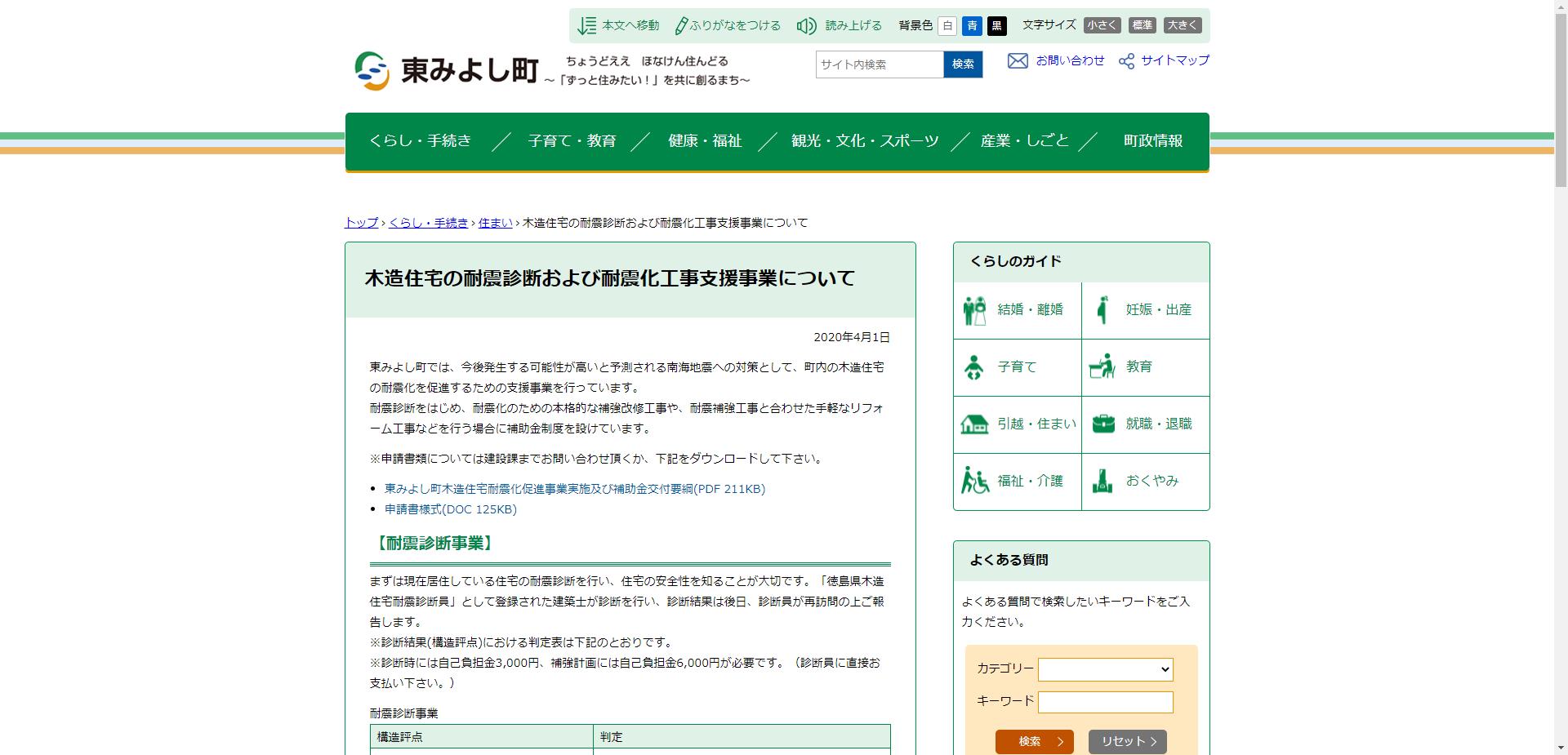The image size is (1568, 755).
Task: Set font size to 大きく
Action: click(x=1183, y=25)
